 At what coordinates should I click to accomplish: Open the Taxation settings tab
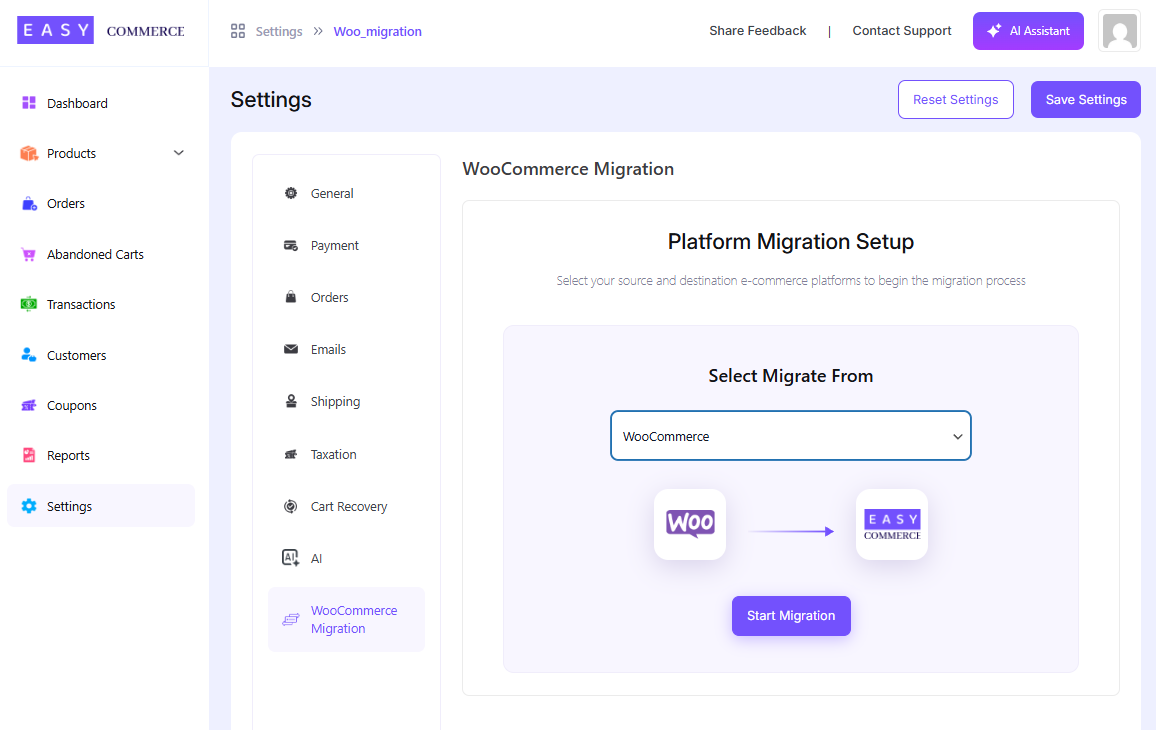tap(333, 455)
